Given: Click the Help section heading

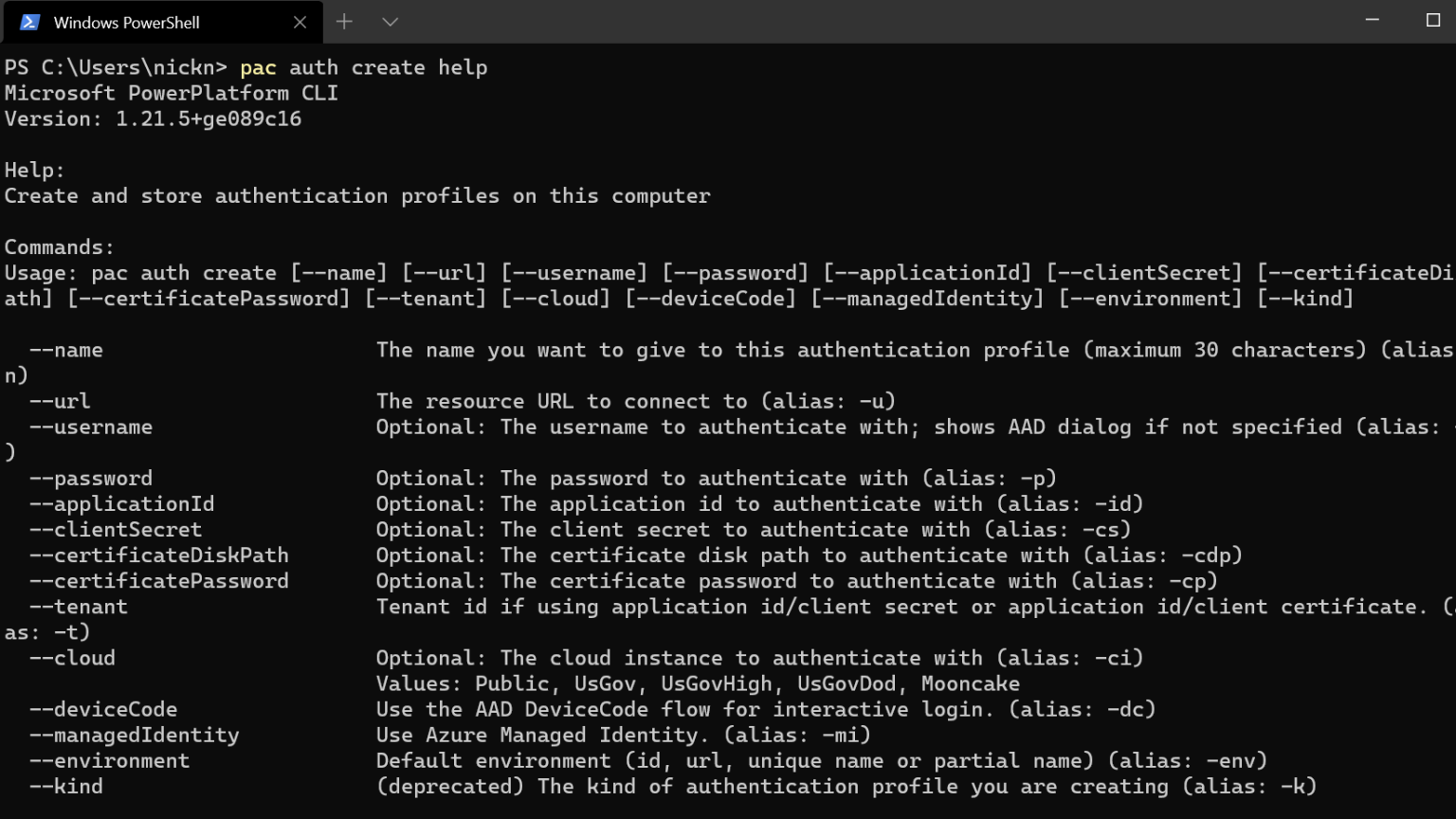Looking at the screenshot, I should point(33,170).
